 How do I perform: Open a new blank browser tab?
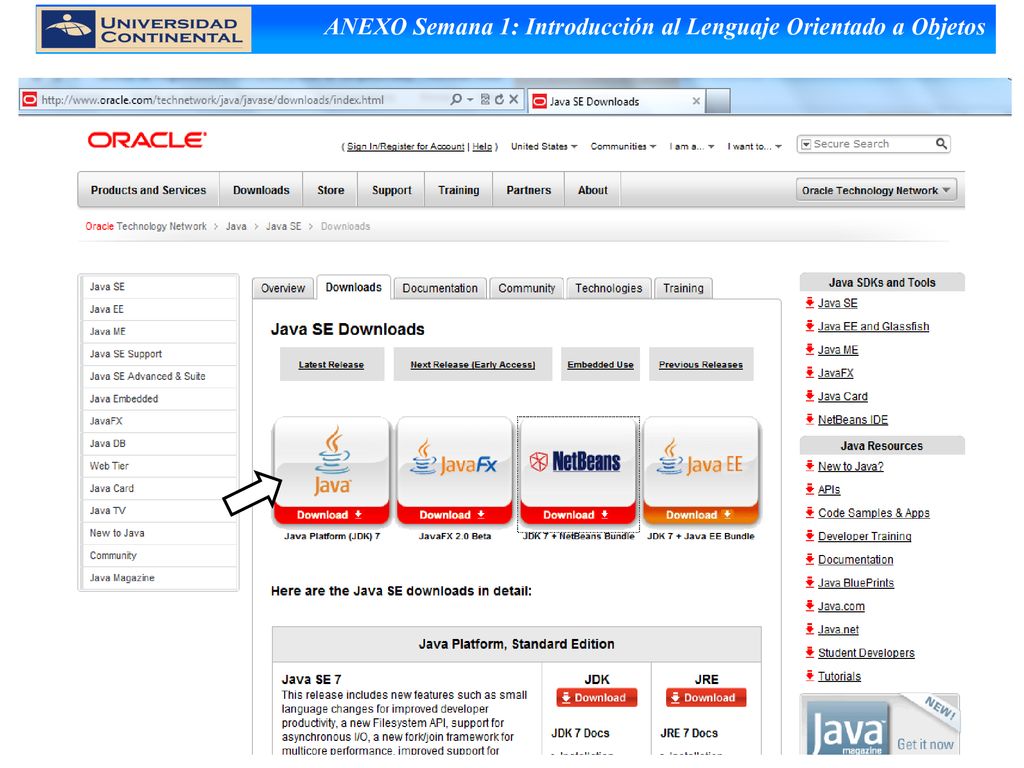coord(718,101)
